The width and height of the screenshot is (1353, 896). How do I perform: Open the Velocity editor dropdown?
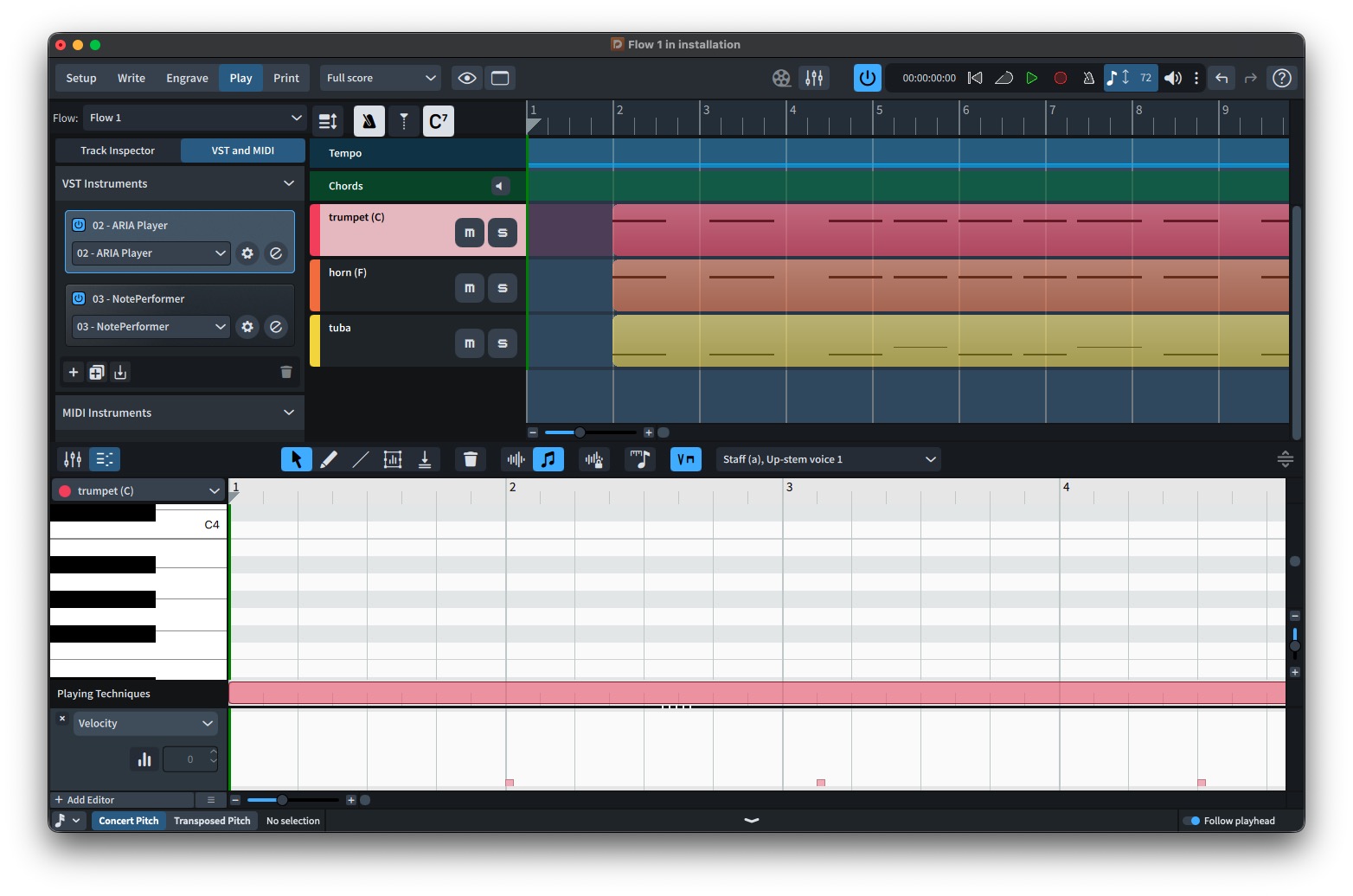click(144, 723)
